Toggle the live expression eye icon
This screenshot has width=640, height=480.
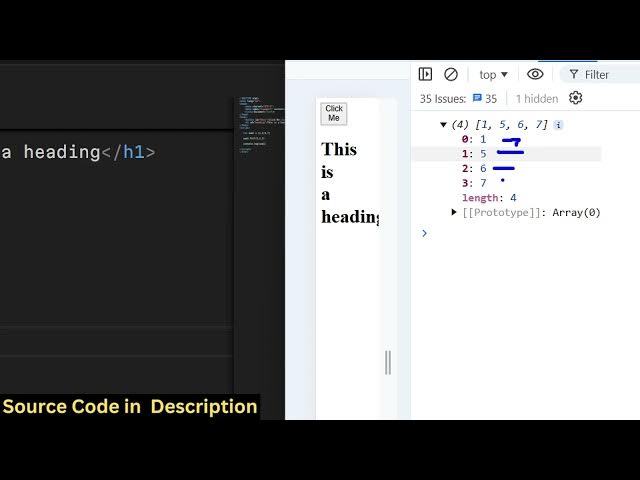click(535, 74)
